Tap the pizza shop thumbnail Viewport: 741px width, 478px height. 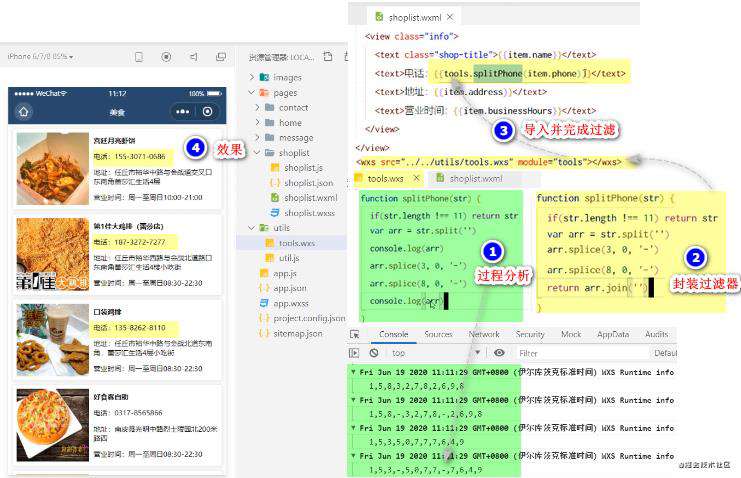click(x=52, y=425)
